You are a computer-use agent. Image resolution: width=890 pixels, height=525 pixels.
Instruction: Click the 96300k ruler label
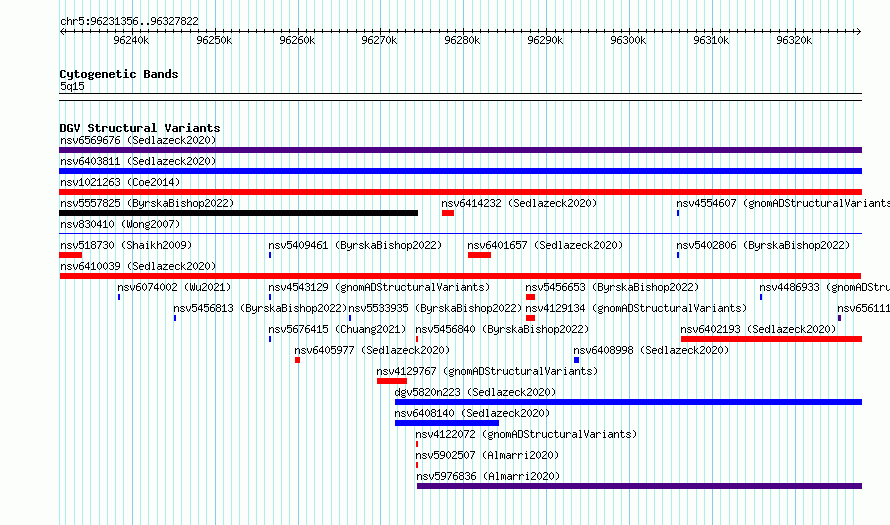coord(628,40)
